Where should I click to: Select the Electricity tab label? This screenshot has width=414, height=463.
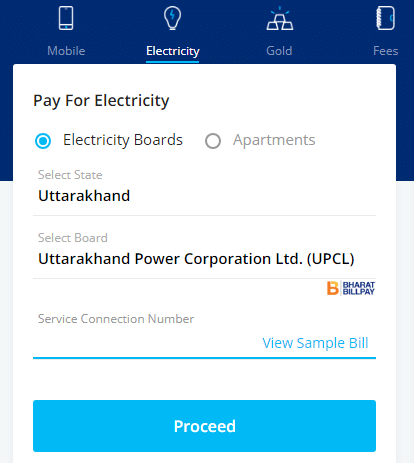pos(173,51)
